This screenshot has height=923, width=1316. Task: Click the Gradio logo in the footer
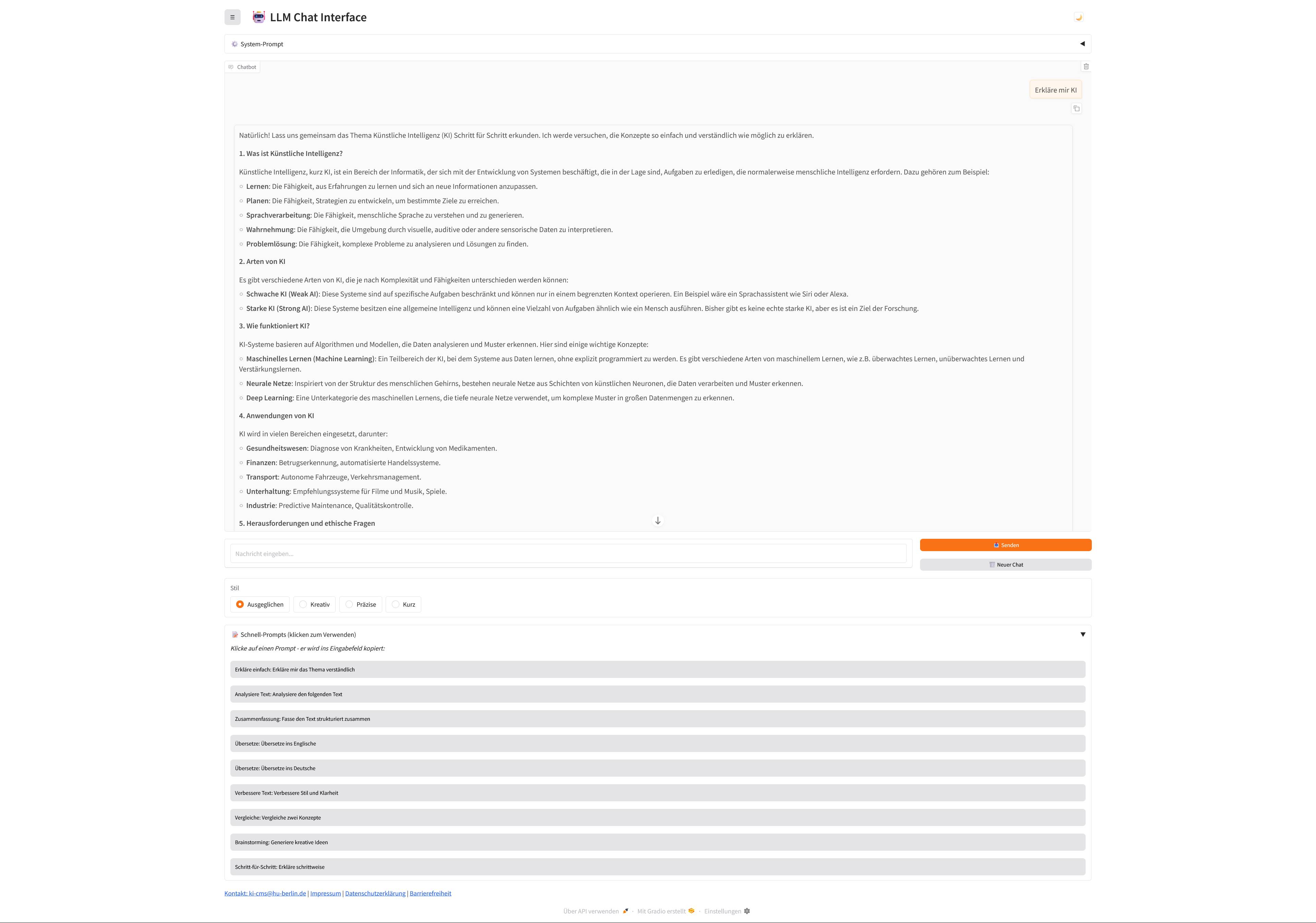[x=691, y=910]
